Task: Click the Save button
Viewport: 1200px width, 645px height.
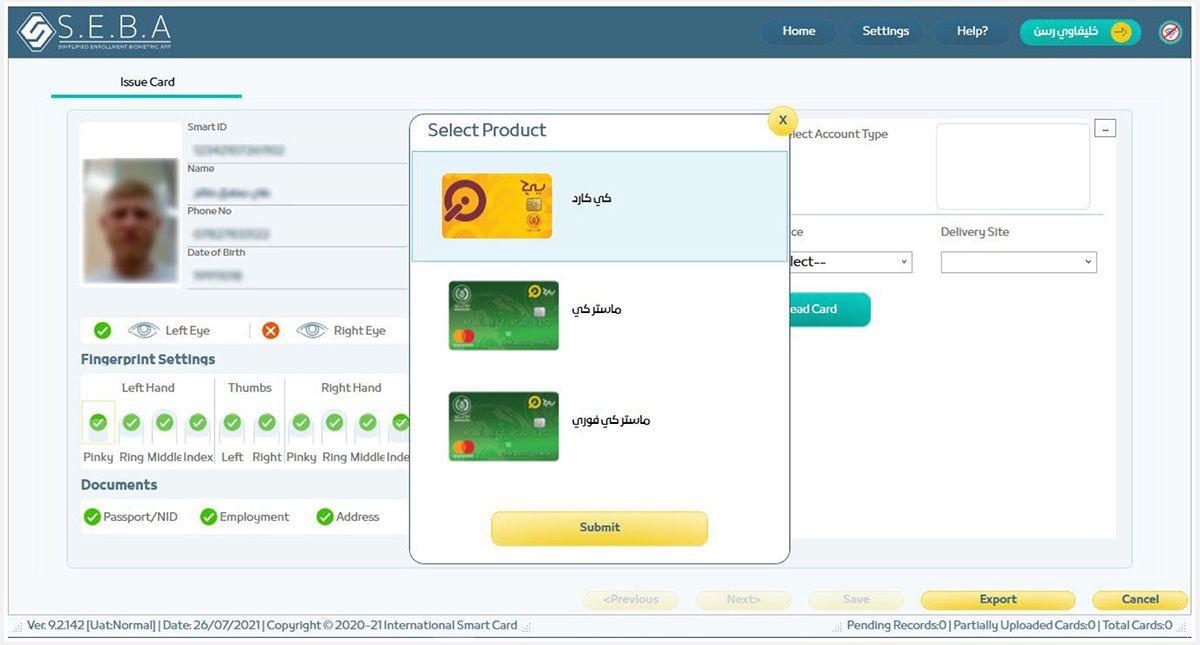Action: click(x=856, y=600)
